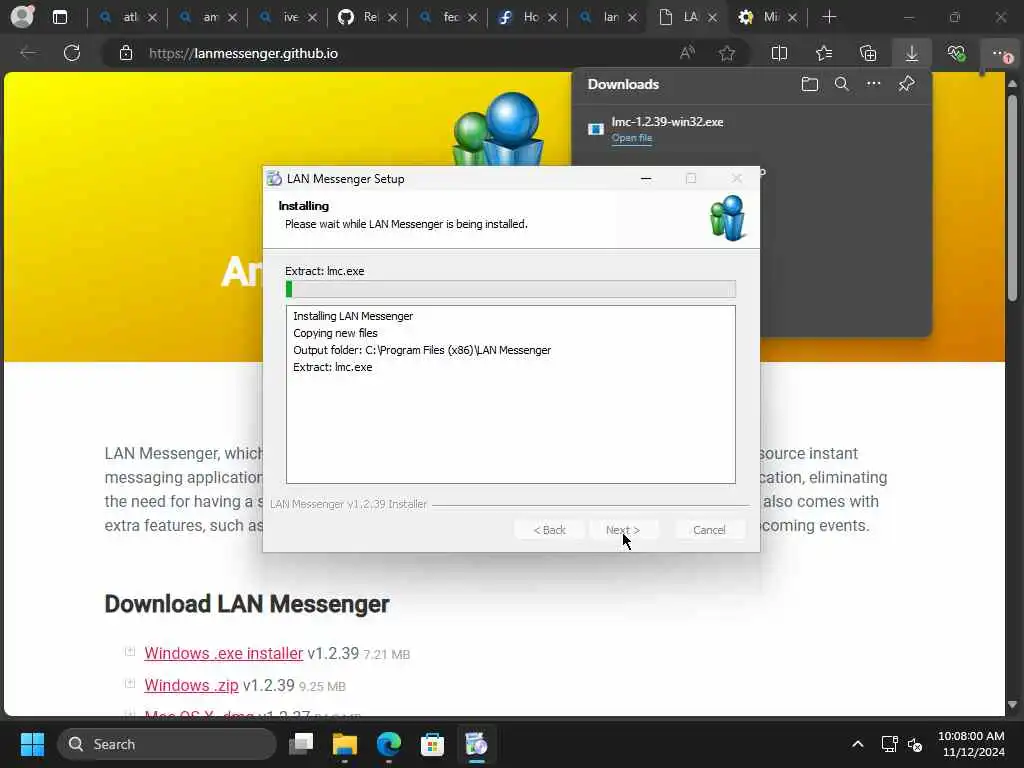This screenshot has width=1024, height=768.
Task: Click the LAN Messenger Setup title icon
Action: 274,178
